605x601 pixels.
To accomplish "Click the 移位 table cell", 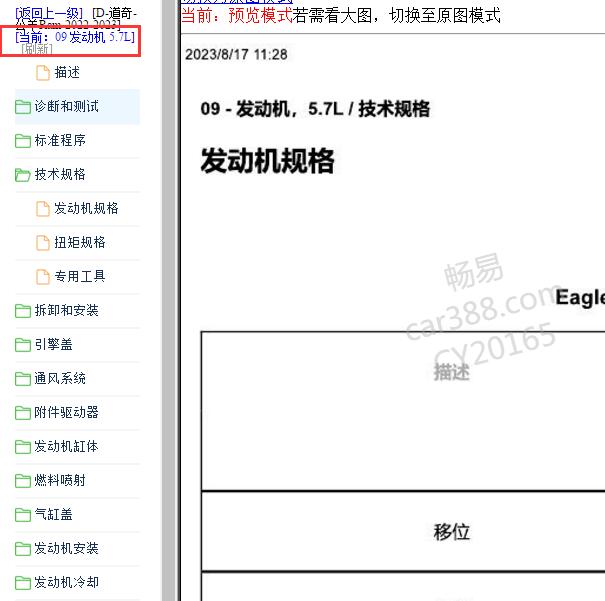I will pos(451,532).
